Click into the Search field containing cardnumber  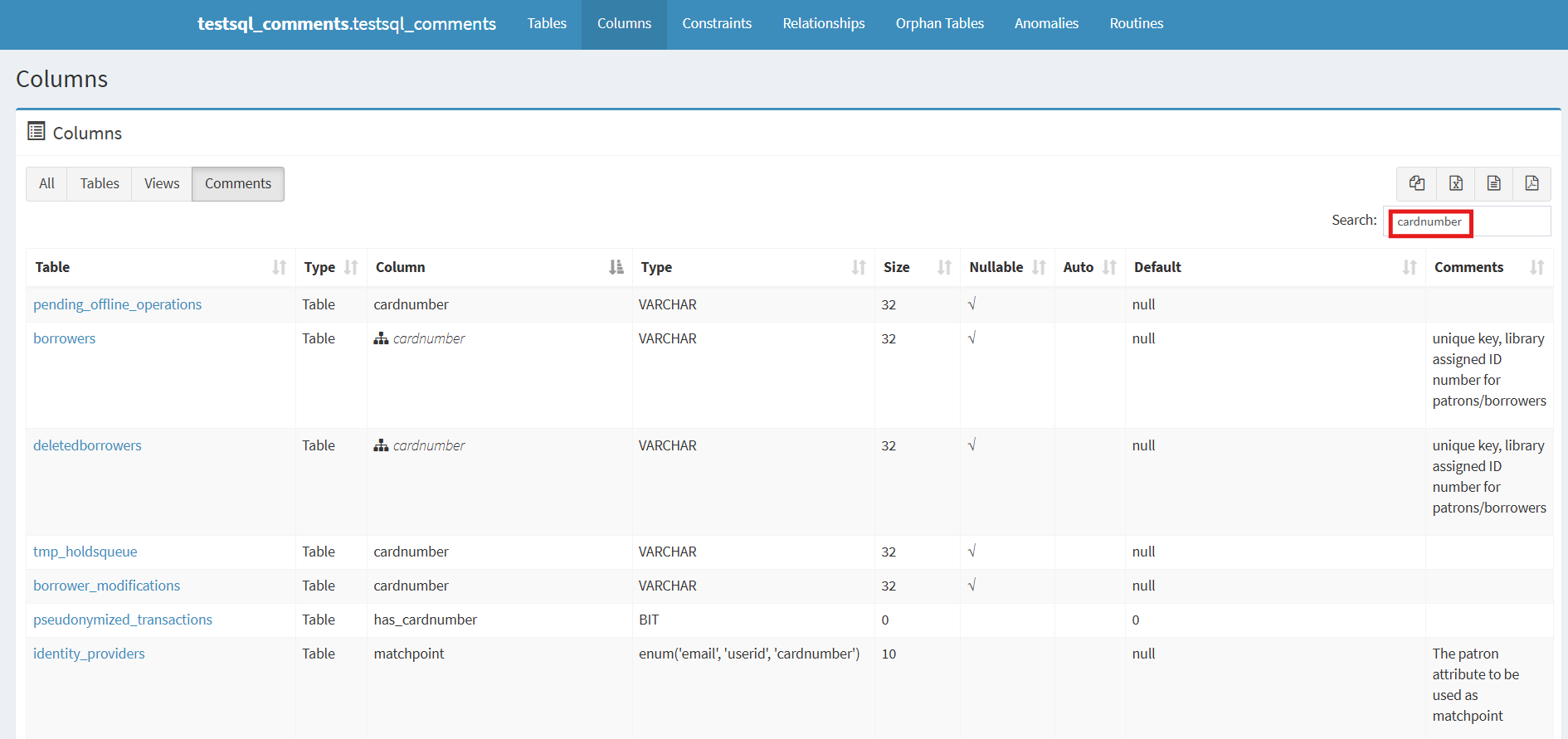[1466, 222]
